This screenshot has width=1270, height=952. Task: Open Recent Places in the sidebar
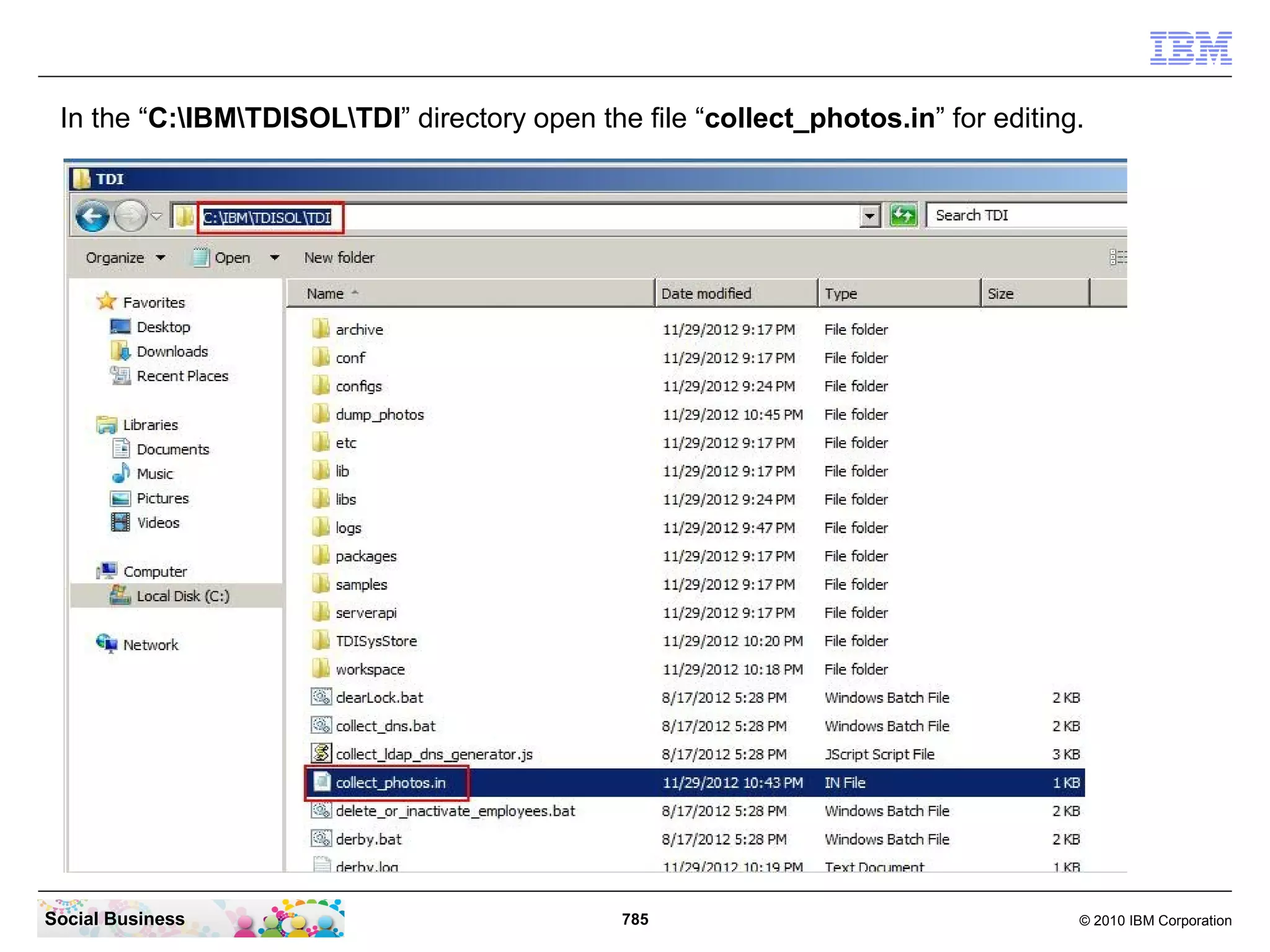click(x=182, y=376)
